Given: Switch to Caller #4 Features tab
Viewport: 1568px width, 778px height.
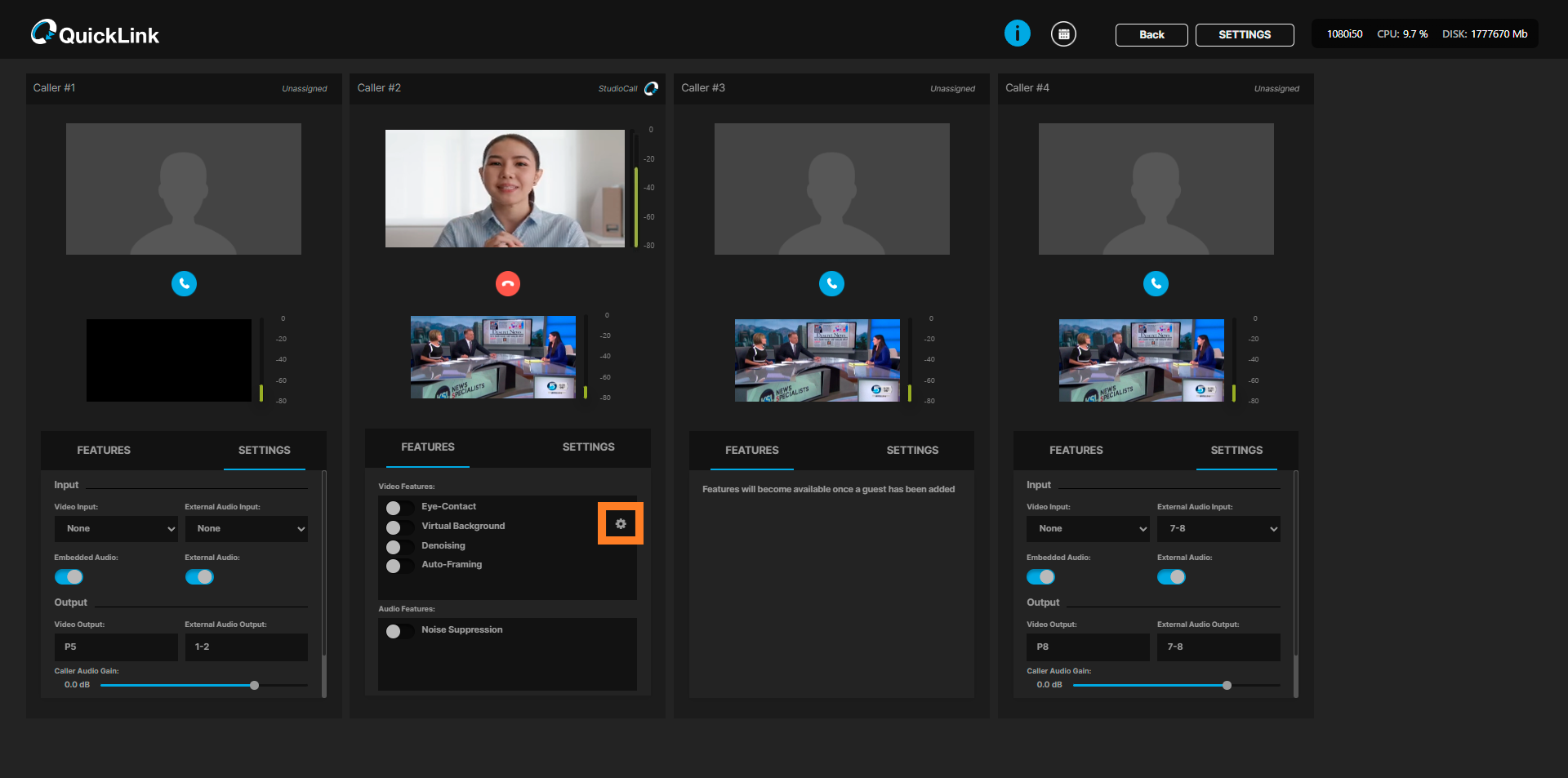Looking at the screenshot, I should [1076, 451].
